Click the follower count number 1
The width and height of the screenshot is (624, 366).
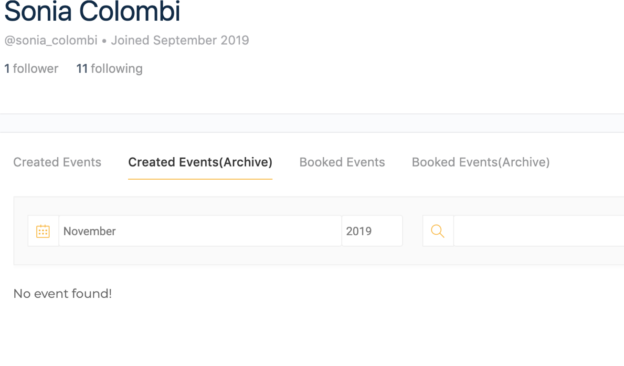coord(7,69)
